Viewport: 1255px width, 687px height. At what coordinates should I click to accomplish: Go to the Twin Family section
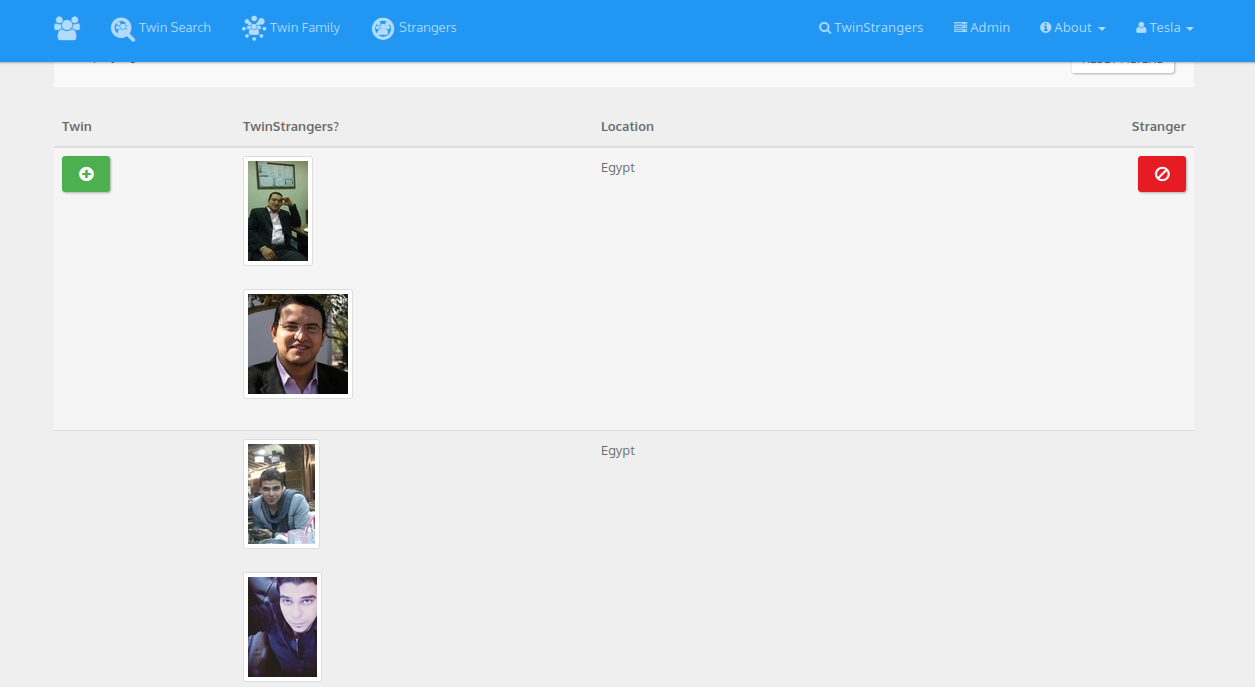click(x=291, y=28)
